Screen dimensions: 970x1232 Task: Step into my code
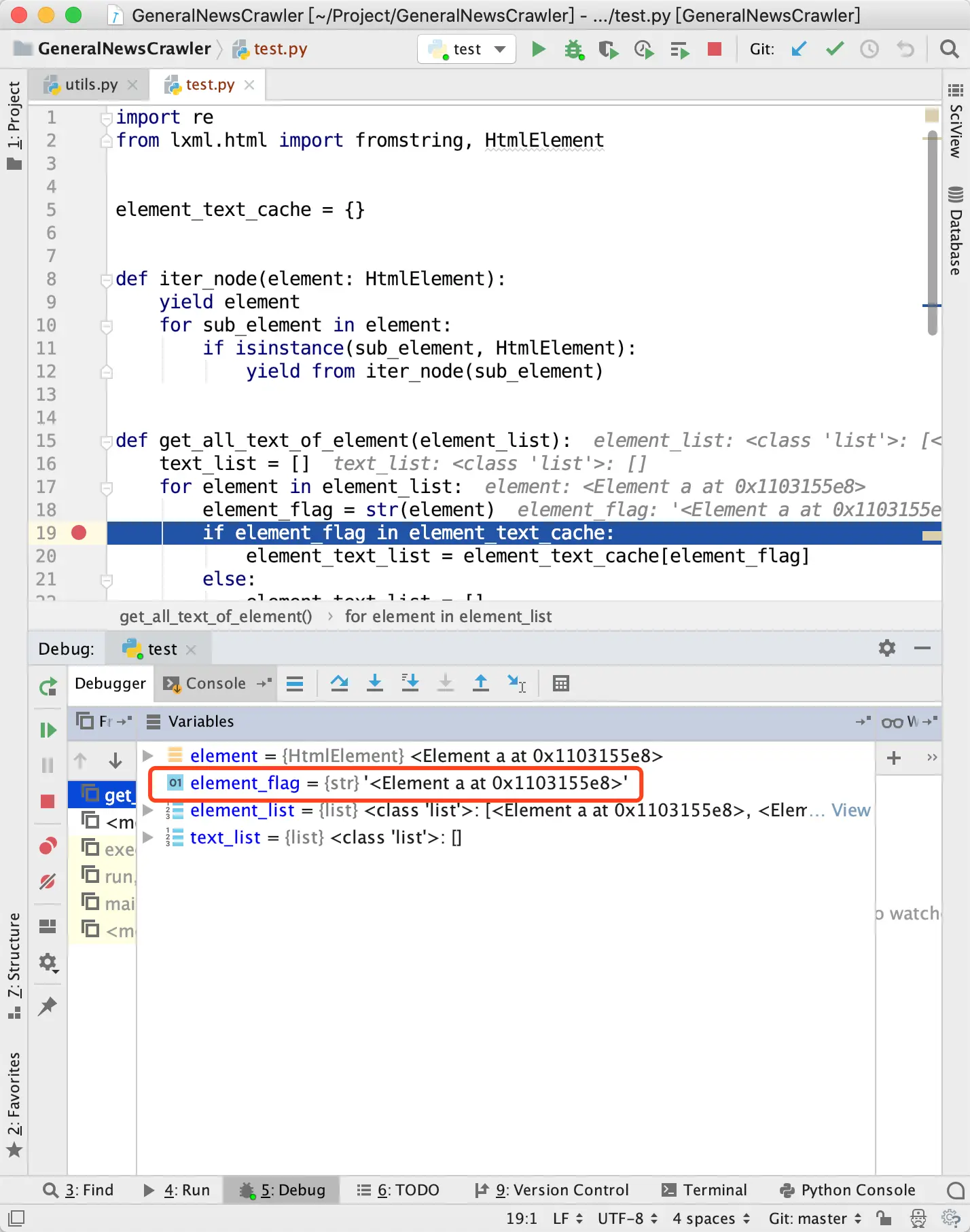[410, 683]
